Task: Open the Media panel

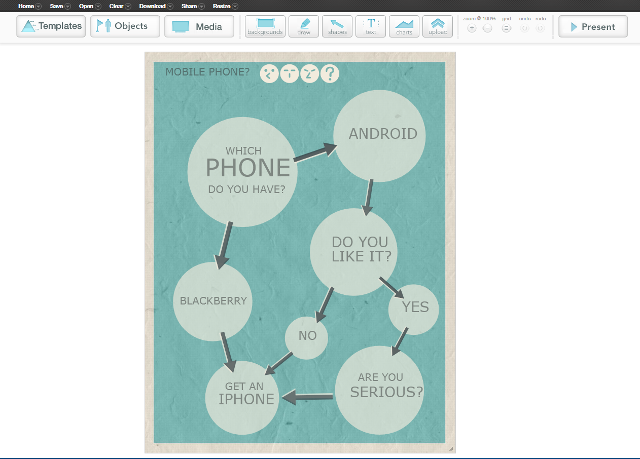Action: (x=199, y=27)
